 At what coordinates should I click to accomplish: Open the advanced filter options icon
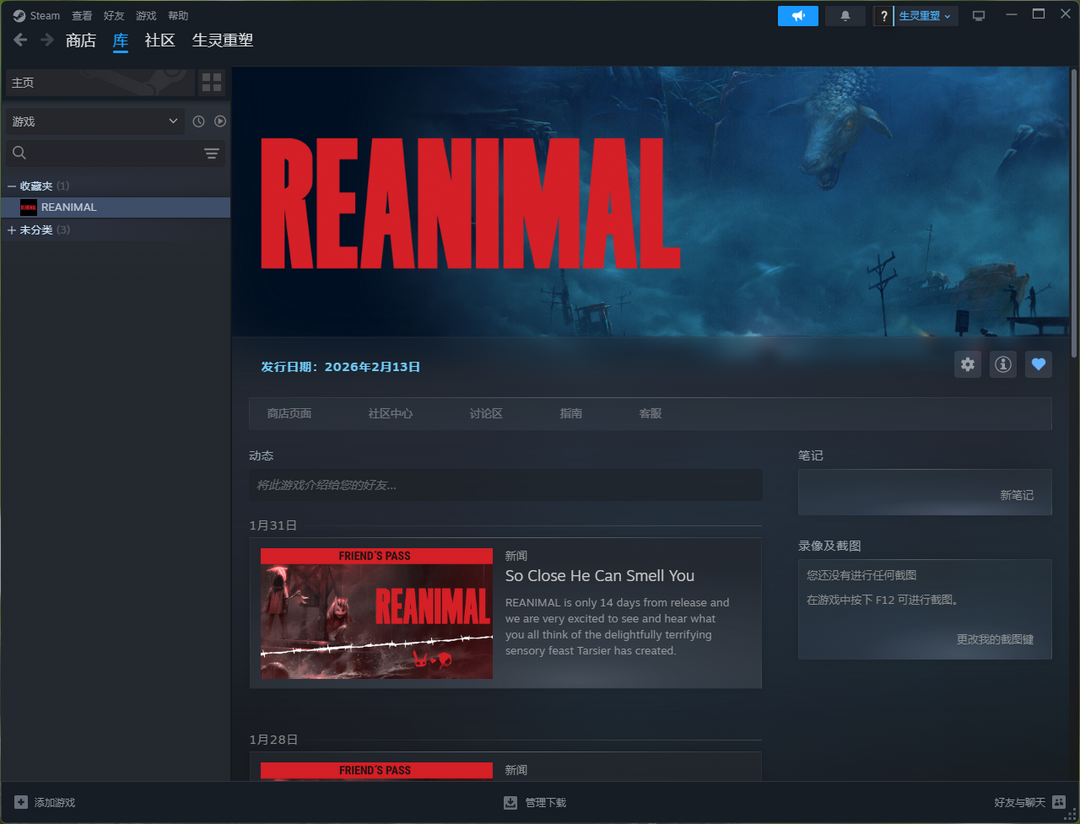pyautogui.click(x=211, y=153)
